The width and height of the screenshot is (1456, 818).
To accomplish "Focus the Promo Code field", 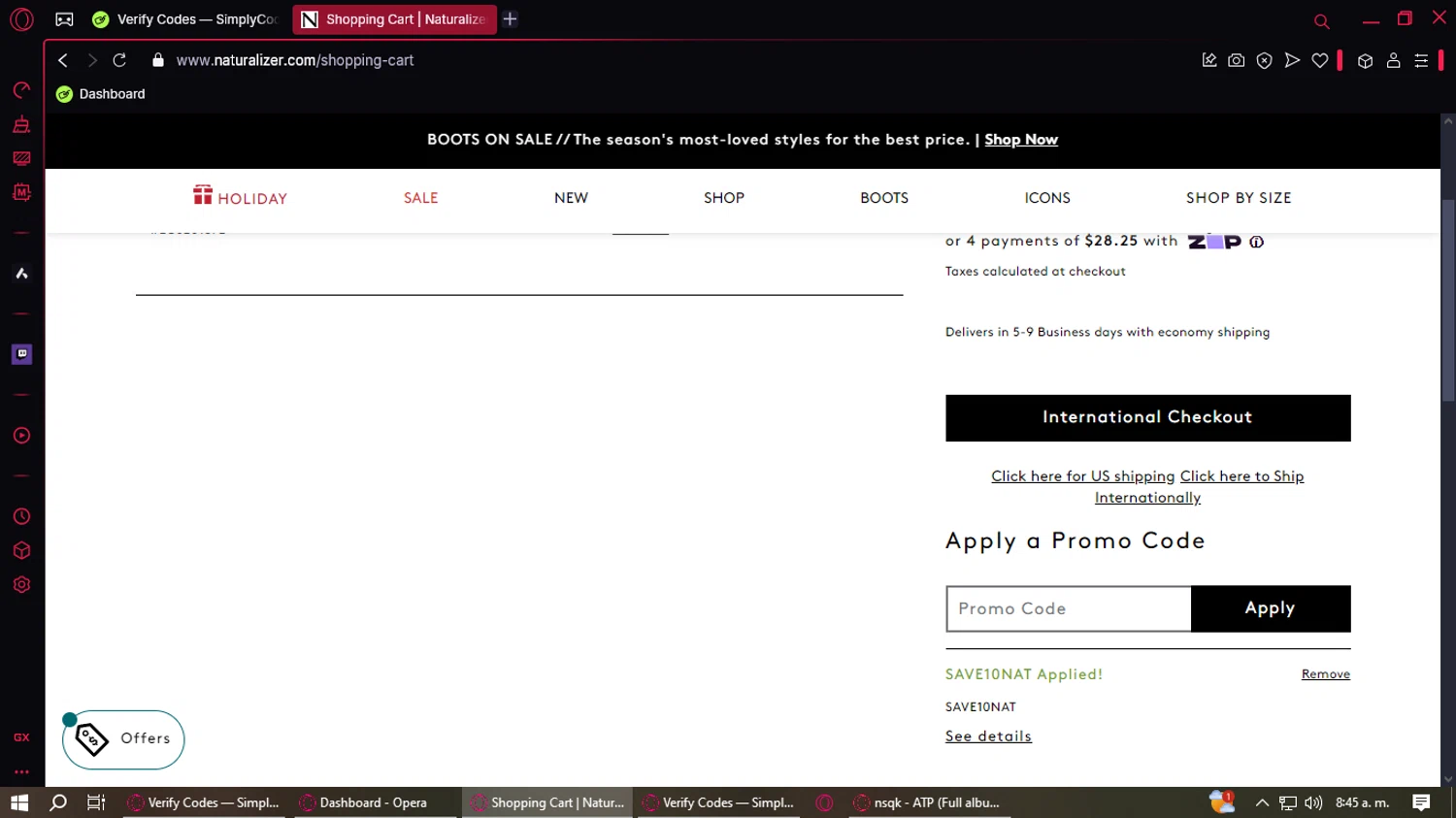I will [x=1069, y=608].
